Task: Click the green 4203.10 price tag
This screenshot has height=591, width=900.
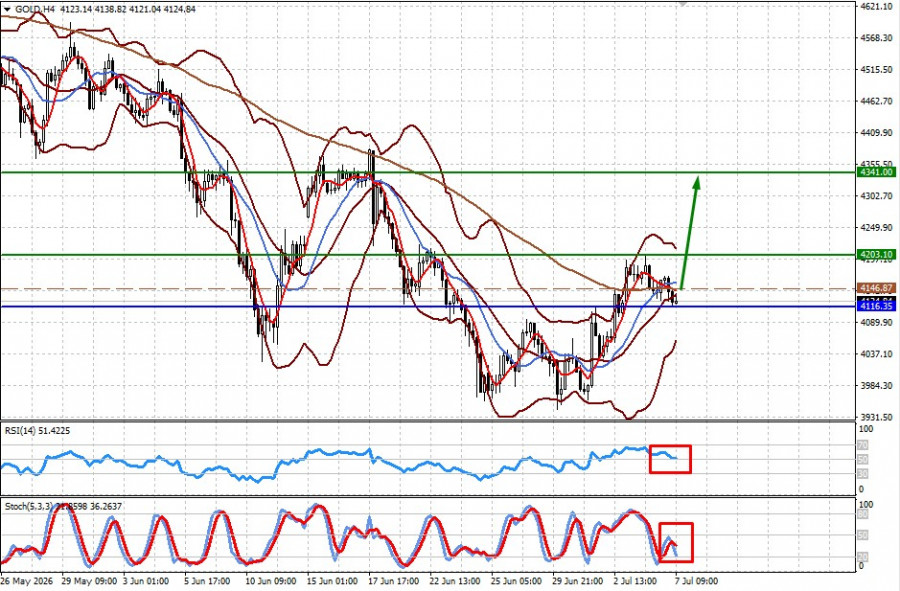Action: click(876, 255)
